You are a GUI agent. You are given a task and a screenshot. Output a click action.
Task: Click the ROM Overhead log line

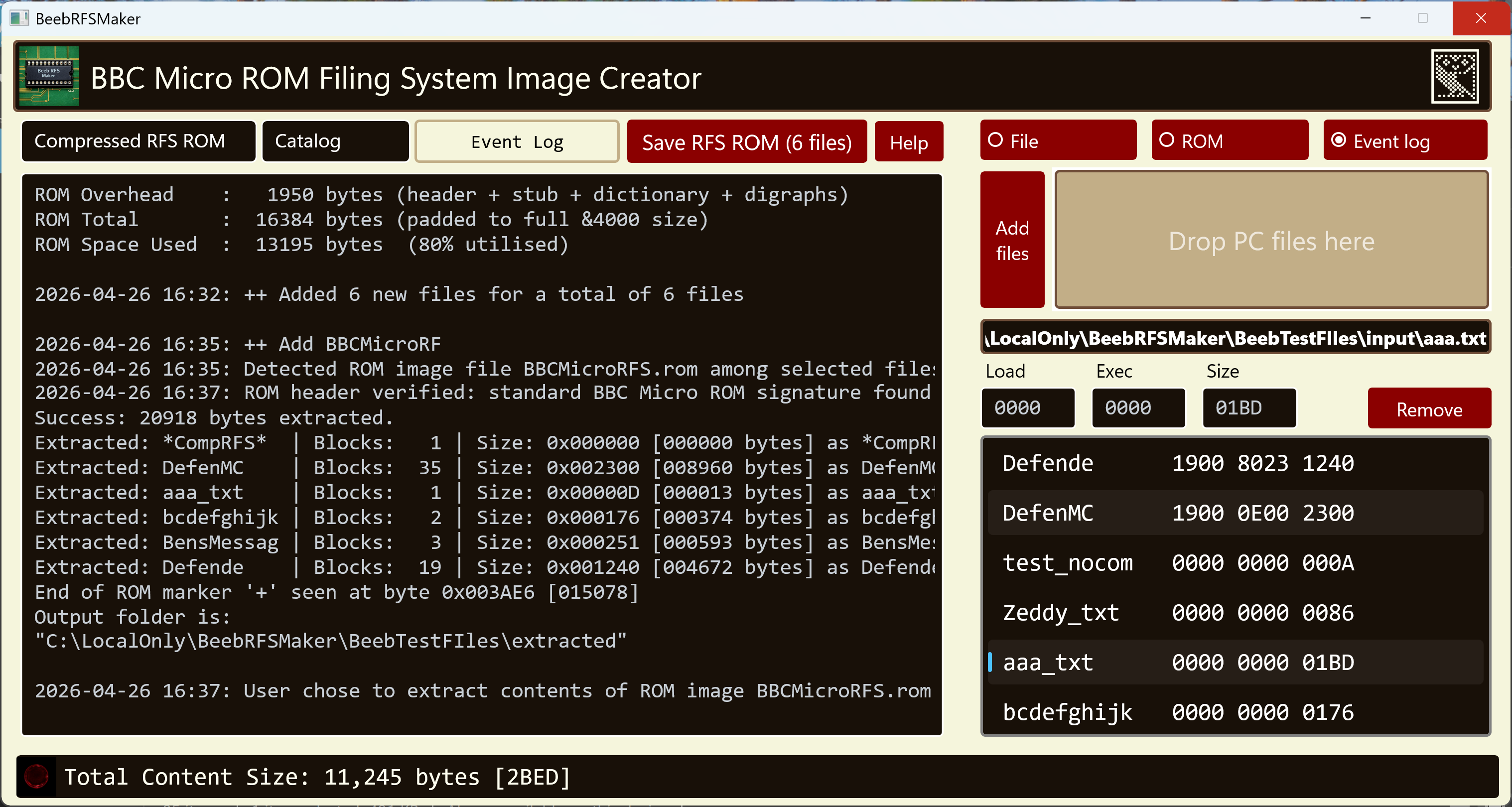[441, 194]
